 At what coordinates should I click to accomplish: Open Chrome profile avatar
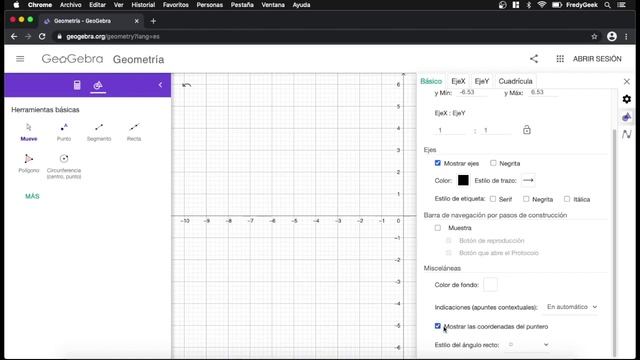point(612,36)
